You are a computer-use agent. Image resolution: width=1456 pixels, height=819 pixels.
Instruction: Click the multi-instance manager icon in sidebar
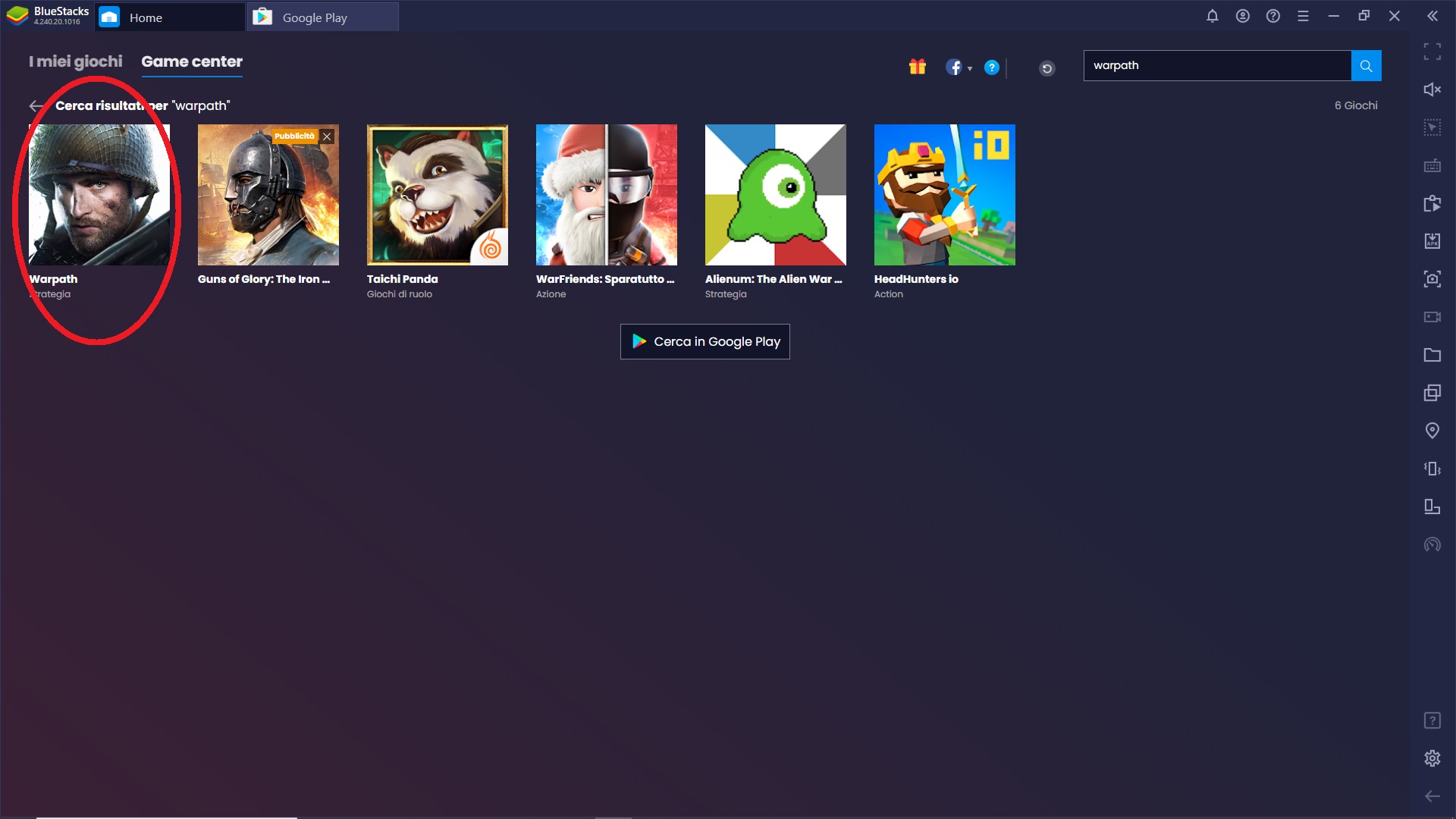pos(1432,392)
